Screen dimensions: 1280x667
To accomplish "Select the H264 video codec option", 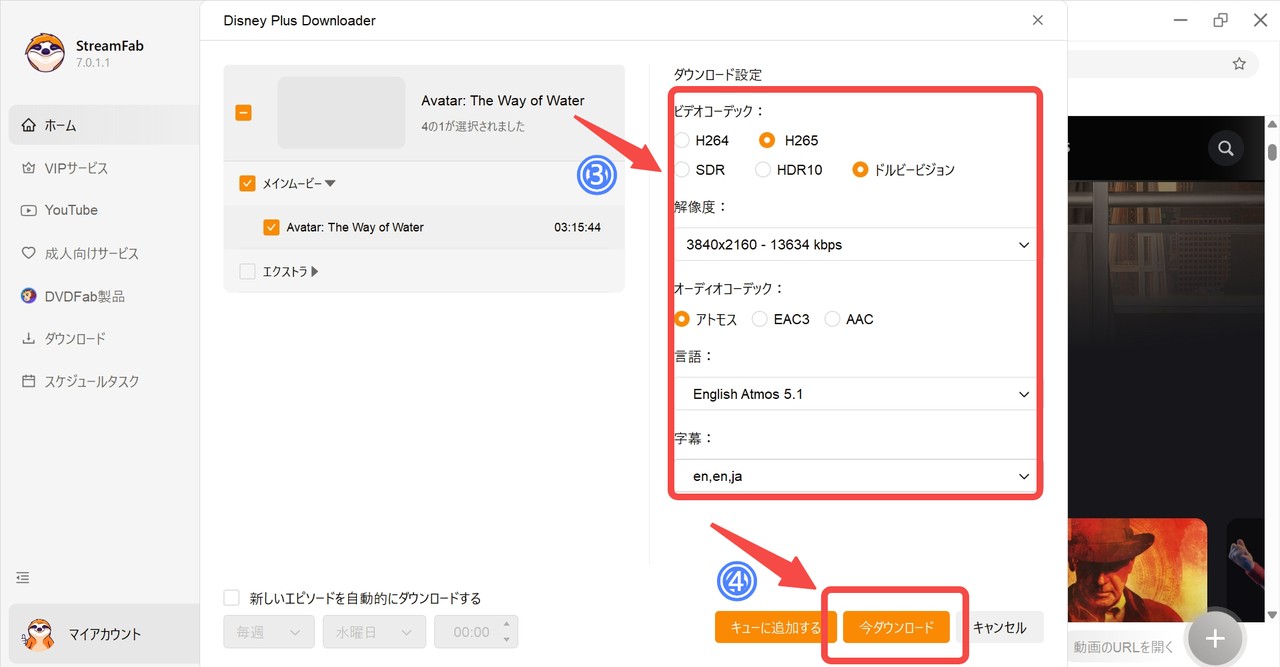I will pyautogui.click(x=683, y=140).
